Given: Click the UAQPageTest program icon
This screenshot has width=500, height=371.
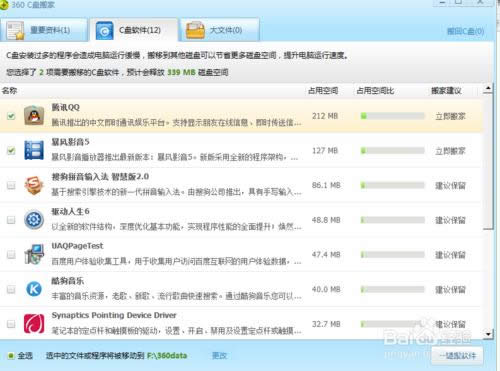Looking at the screenshot, I should pyautogui.click(x=34, y=254).
